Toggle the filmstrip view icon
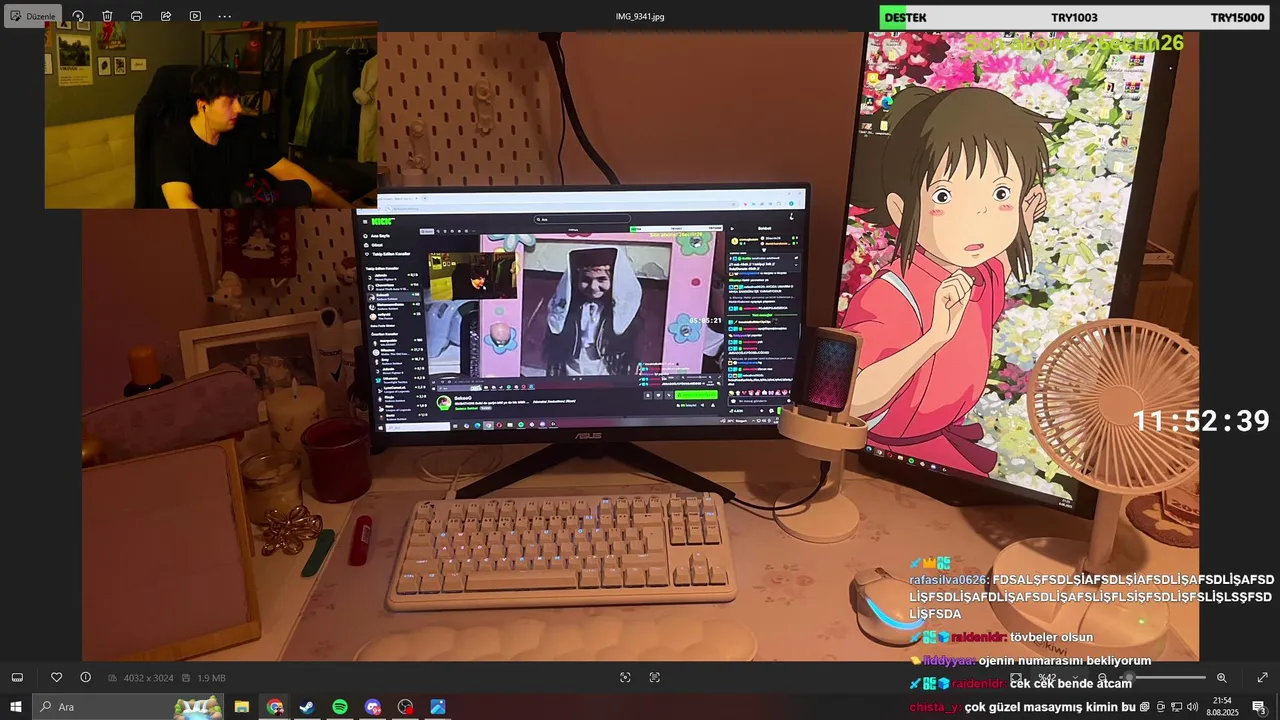The width and height of the screenshot is (1280, 720). [17, 677]
